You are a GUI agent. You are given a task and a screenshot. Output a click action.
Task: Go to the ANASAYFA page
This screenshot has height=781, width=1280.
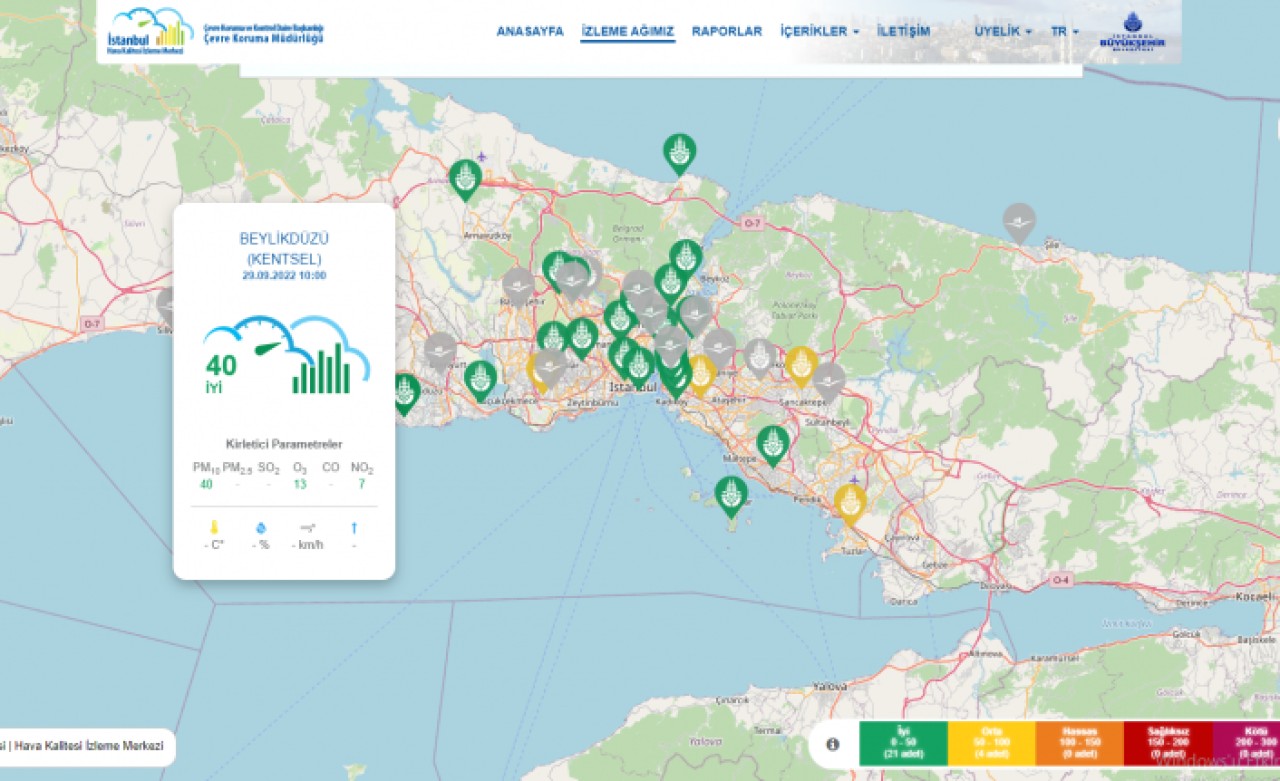tap(530, 31)
